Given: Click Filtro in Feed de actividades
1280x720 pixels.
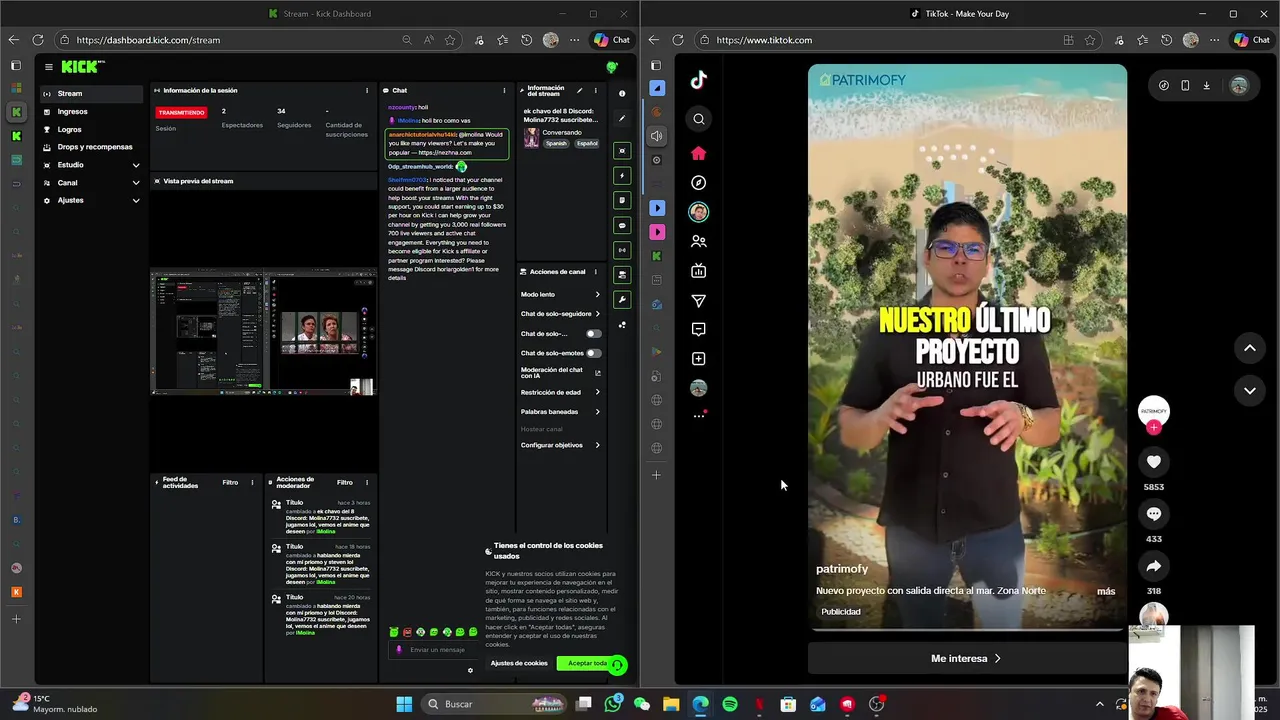Looking at the screenshot, I should point(230,483).
